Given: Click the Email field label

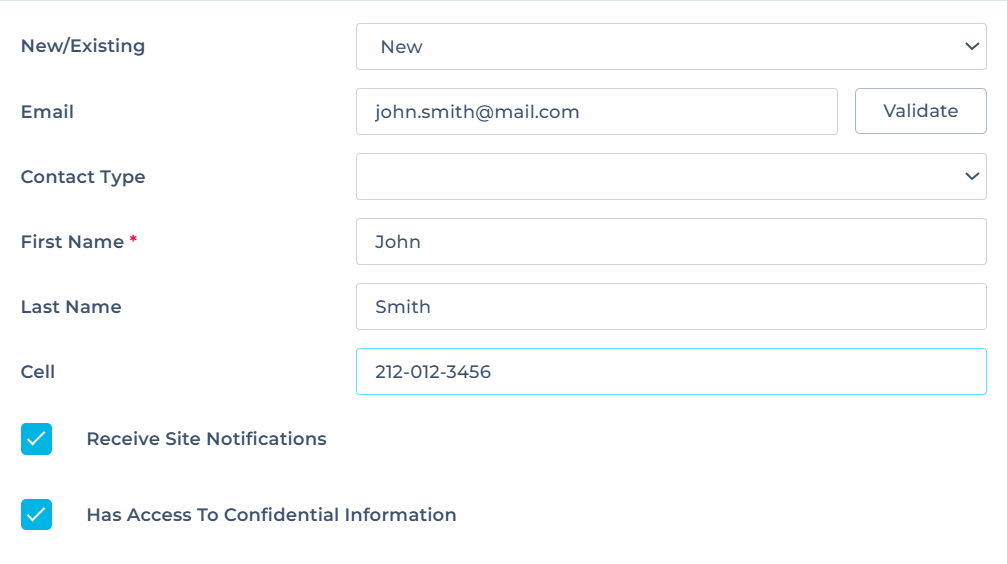Looking at the screenshot, I should [x=47, y=112].
